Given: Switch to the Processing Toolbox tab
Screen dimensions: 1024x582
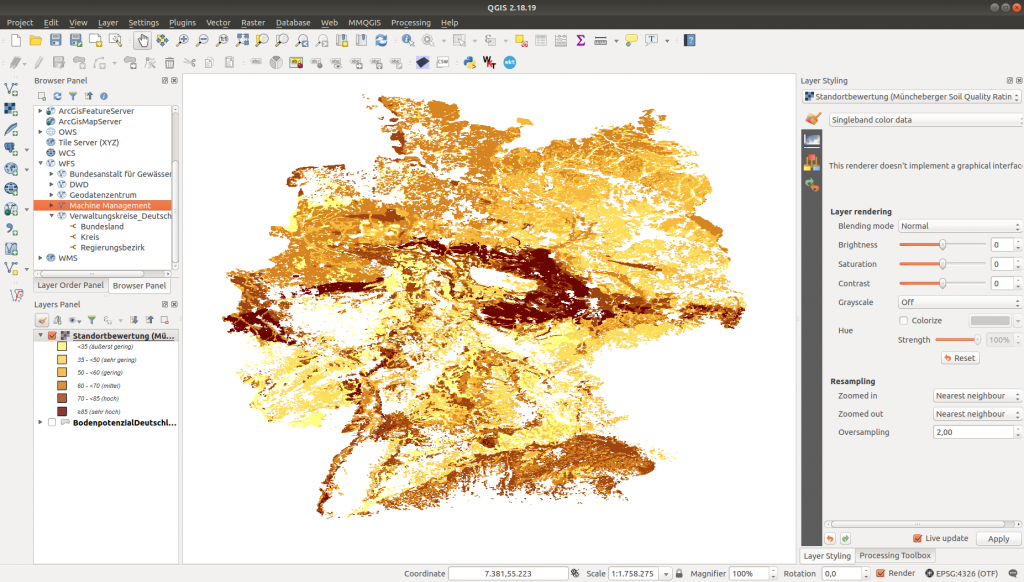Looking at the screenshot, I should 894,555.
